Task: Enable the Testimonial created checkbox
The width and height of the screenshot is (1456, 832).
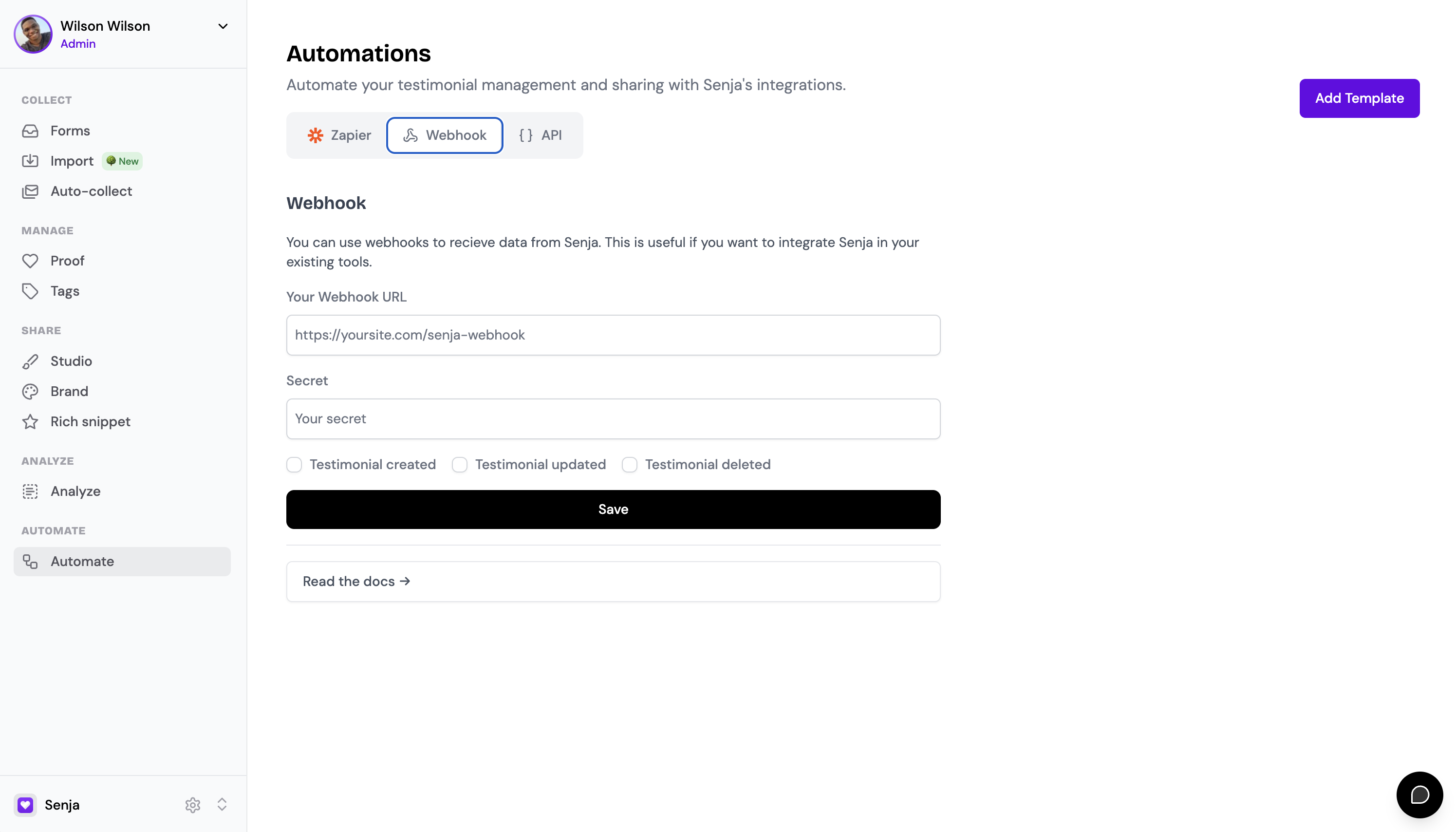Action: 294,465
